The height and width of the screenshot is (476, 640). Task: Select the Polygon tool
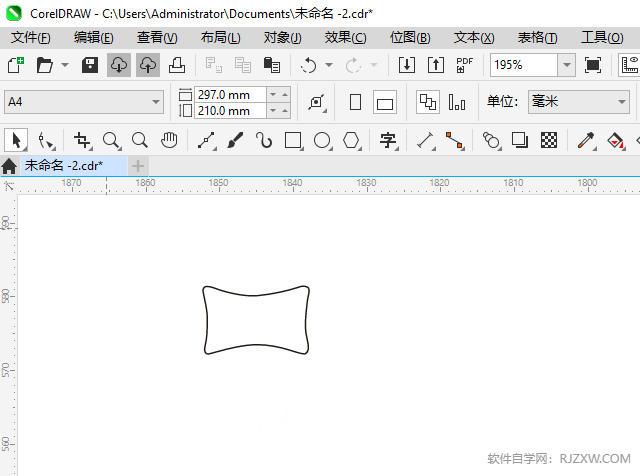pyautogui.click(x=352, y=141)
